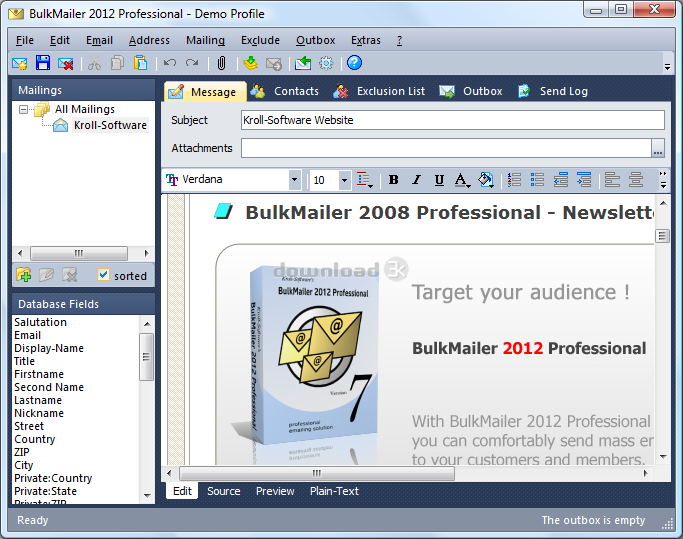Switch to the Source view tab
Viewport: 683px width, 539px height.
pyautogui.click(x=224, y=491)
